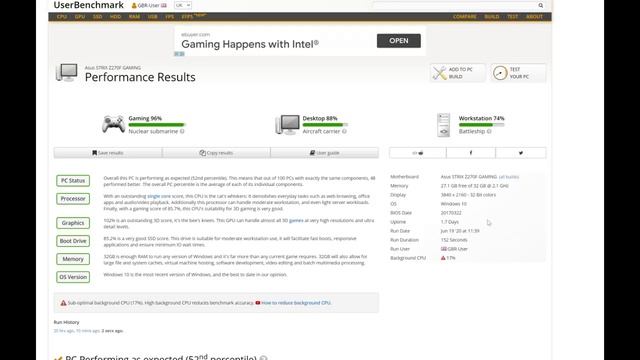The height and width of the screenshot is (360, 640).
Task: Click the warning triangle in background CPU notice
Action: pos(63,303)
